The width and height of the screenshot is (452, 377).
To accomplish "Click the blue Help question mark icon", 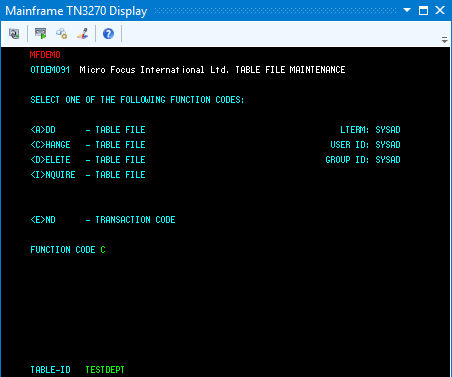I will point(108,34).
